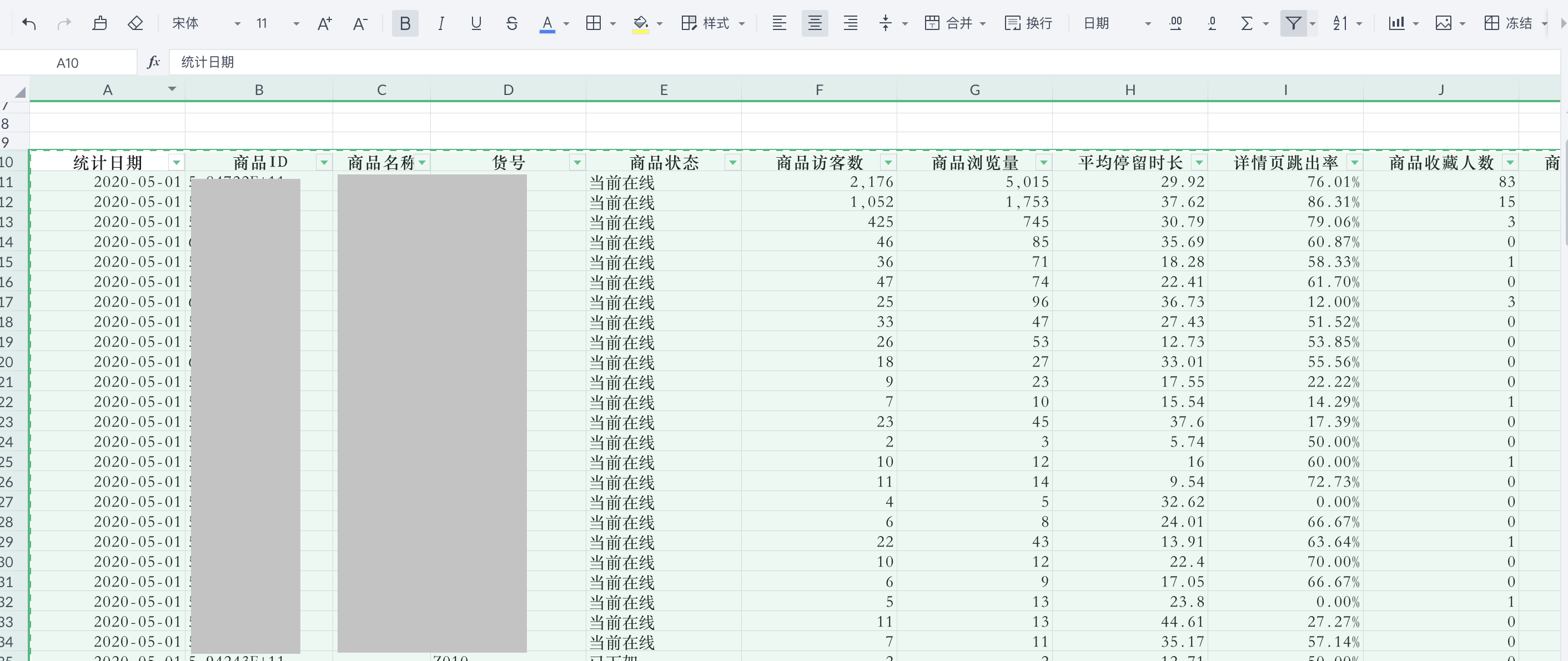
Task: Open the 货号 filter arrow
Action: click(x=577, y=163)
